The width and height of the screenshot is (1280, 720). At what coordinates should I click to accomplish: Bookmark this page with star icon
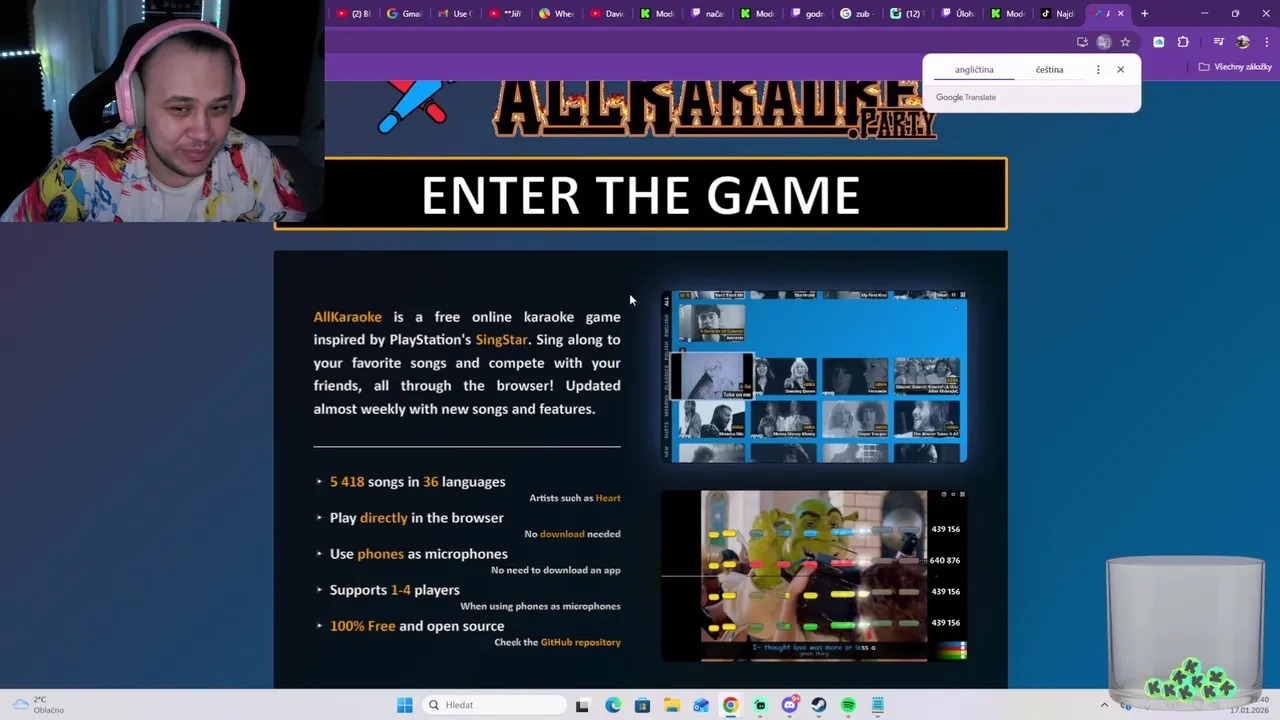click(1125, 42)
